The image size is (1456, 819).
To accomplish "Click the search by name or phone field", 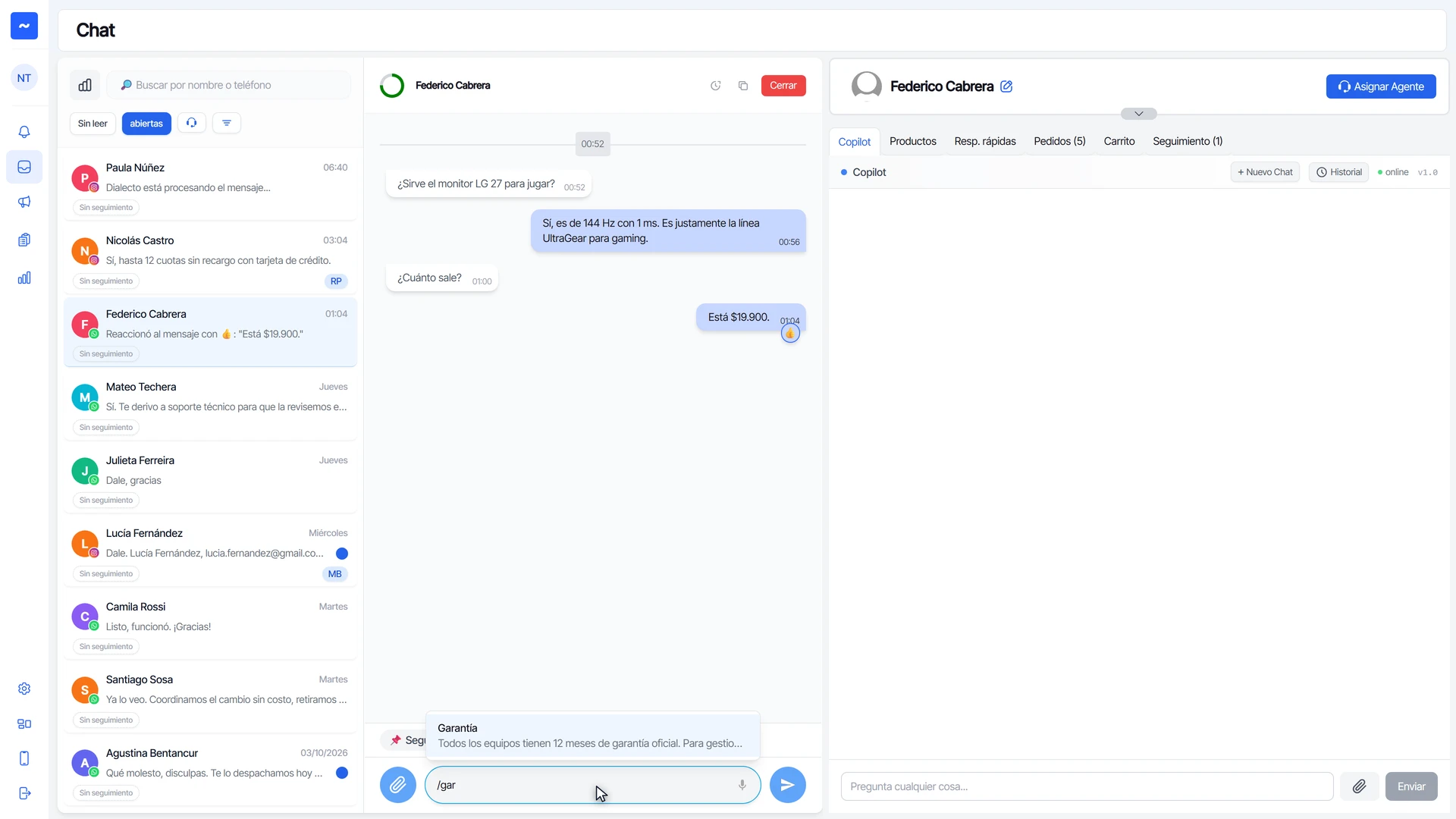I will [229, 85].
